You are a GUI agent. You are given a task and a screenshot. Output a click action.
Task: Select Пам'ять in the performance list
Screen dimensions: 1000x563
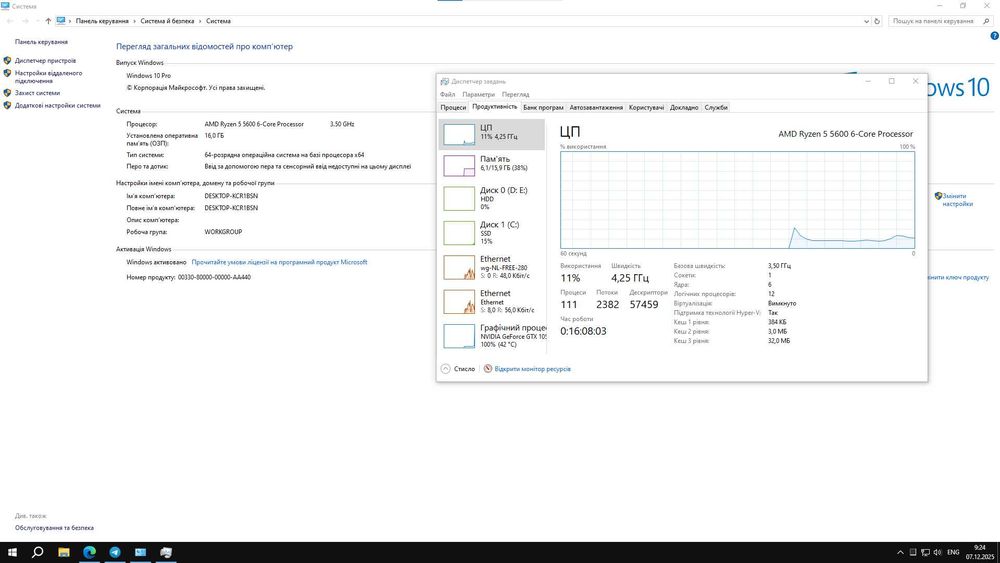pyautogui.click(x=492, y=166)
